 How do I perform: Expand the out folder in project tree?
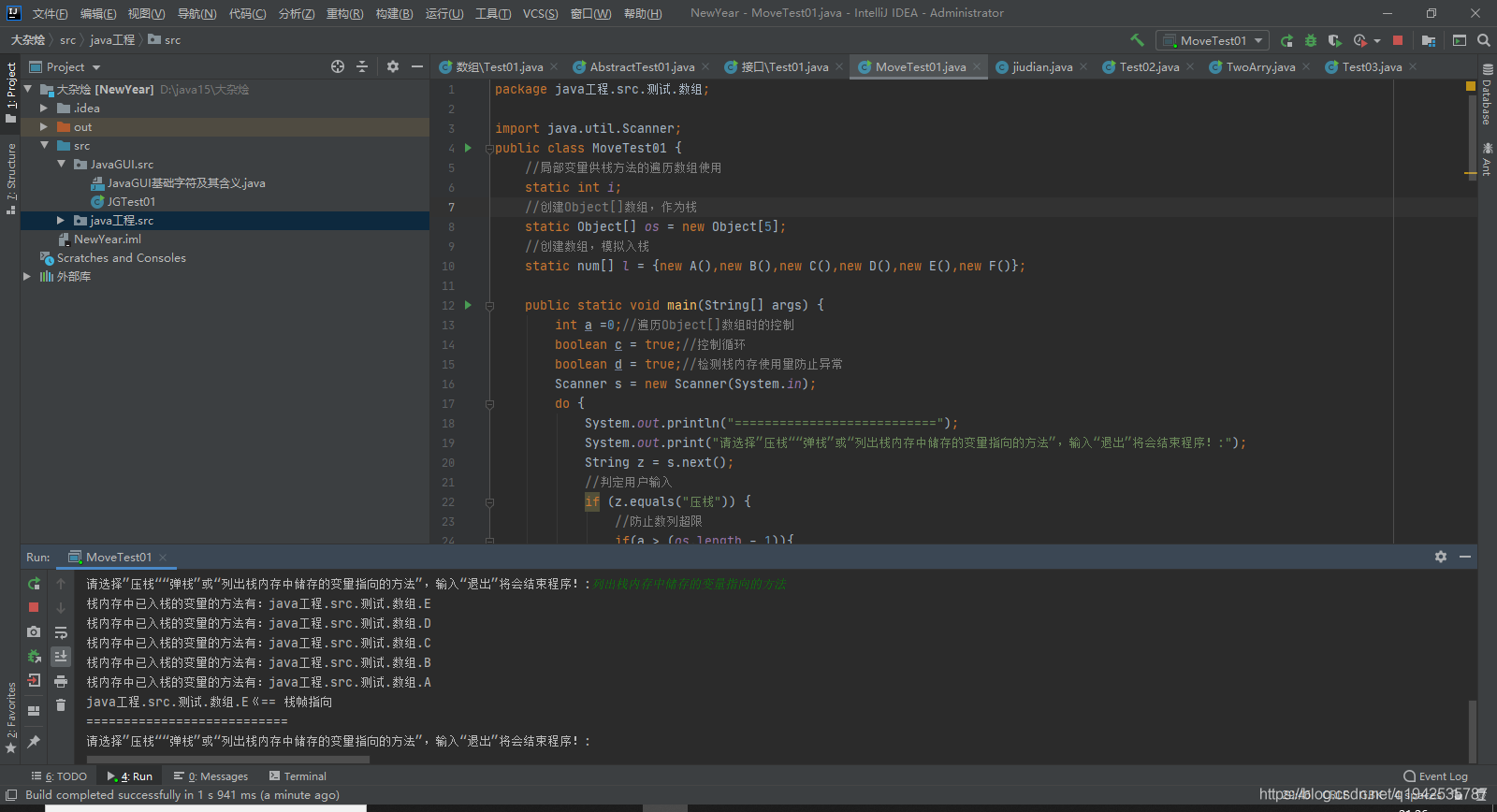tap(44, 127)
